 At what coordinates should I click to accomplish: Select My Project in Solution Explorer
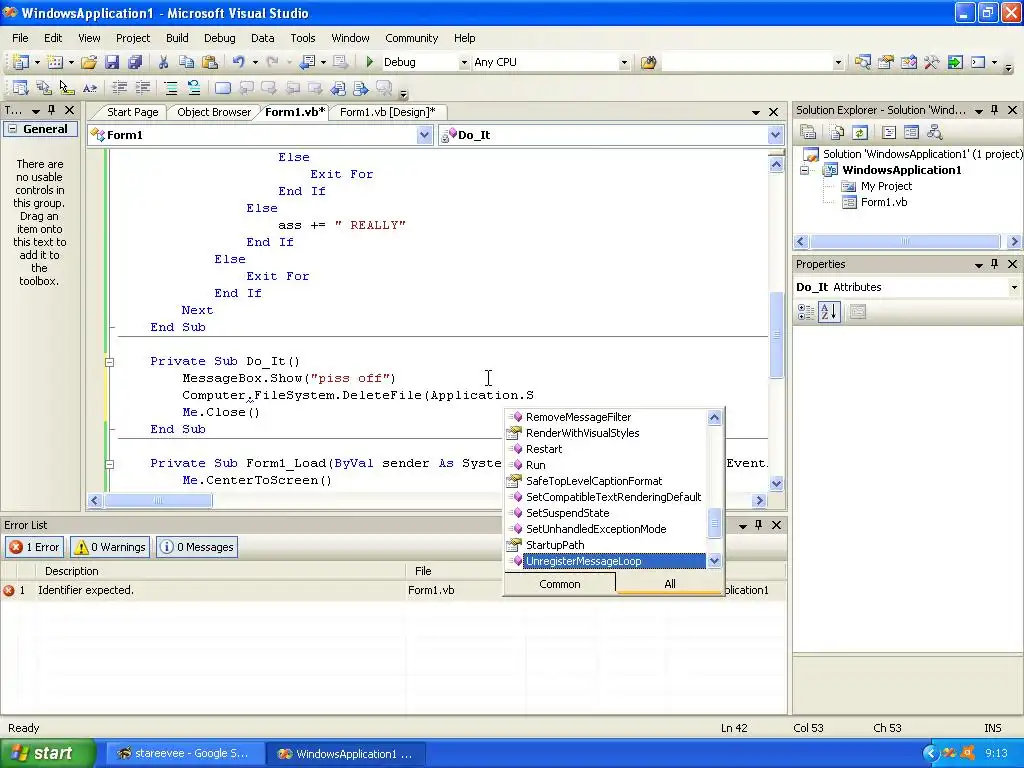coord(886,186)
